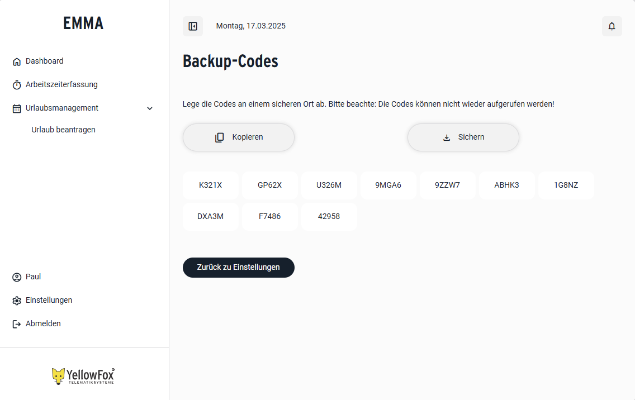This screenshot has width=635, height=400.
Task: Click the Arbeitszeiterfassung stopwatch icon
Action: [17, 85]
